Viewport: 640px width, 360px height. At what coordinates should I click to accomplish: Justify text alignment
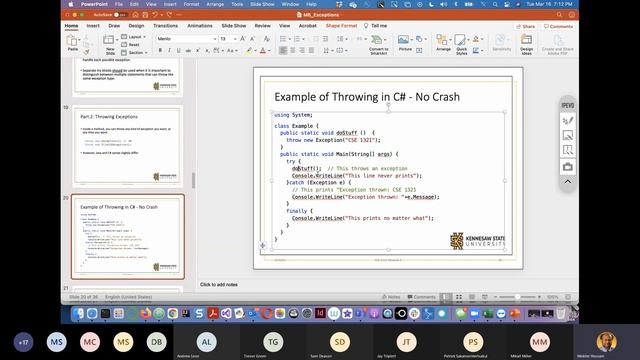311,50
